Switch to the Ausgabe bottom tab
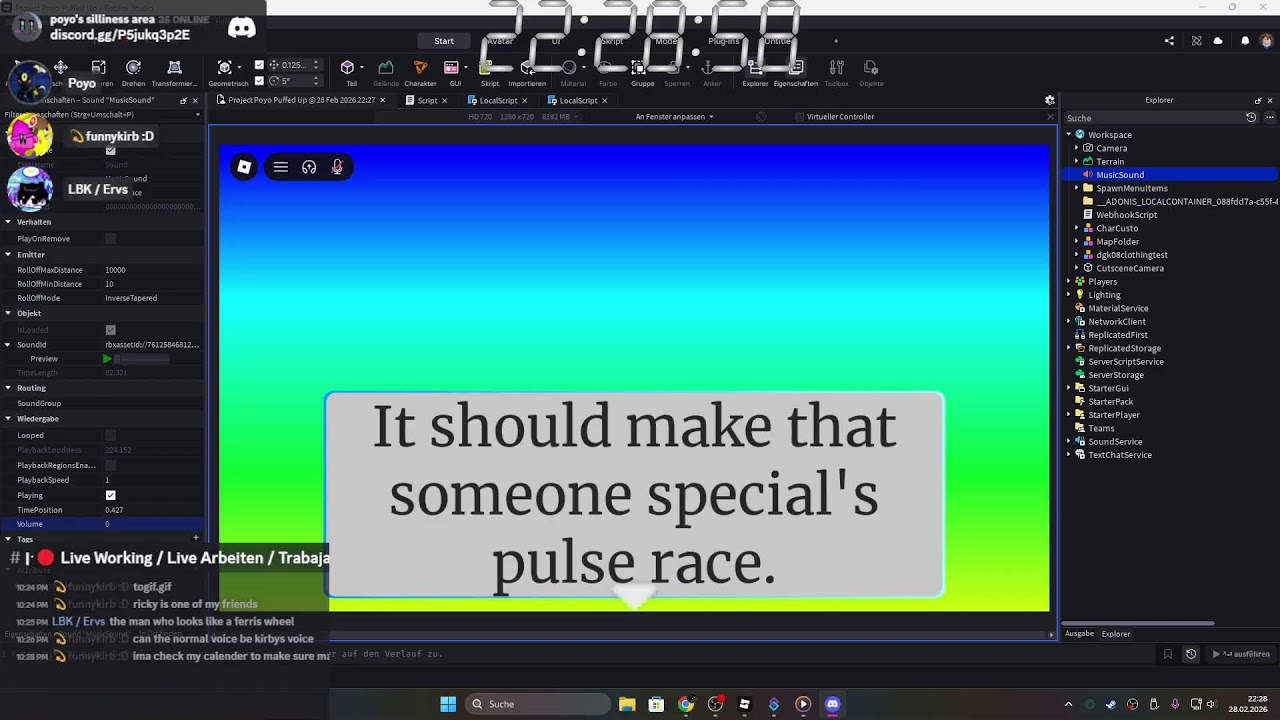The image size is (1280, 720). [x=1079, y=633]
